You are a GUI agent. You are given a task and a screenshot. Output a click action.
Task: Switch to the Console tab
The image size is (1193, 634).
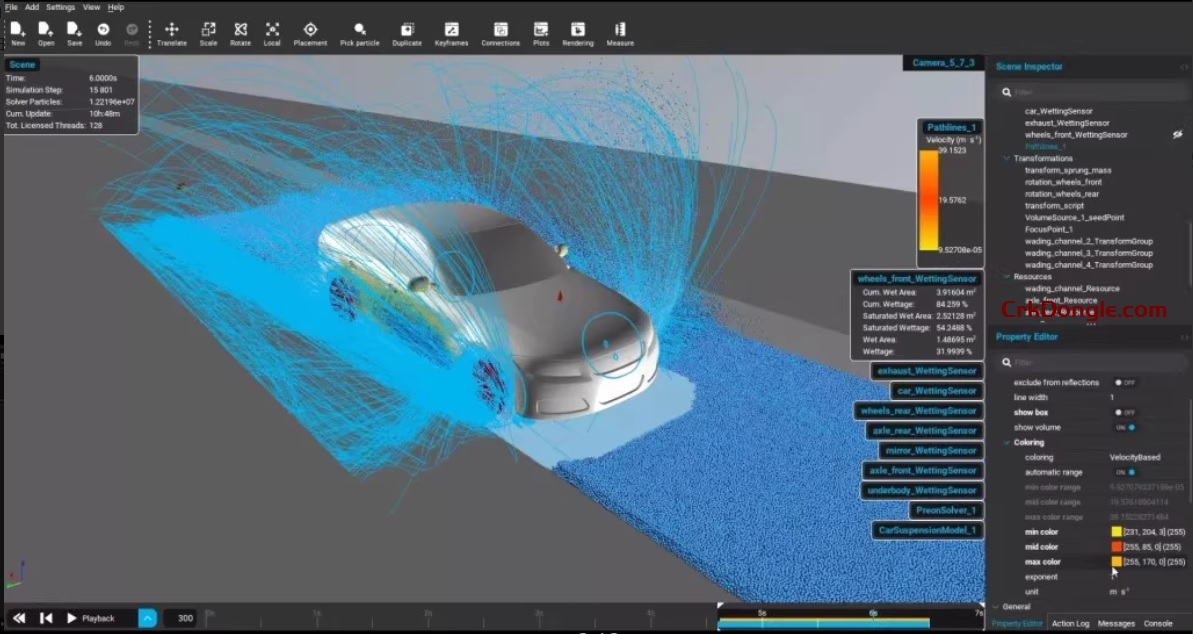pos(1157,622)
